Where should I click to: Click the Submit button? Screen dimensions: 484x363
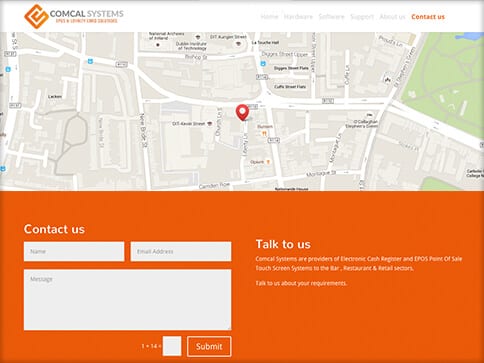tap(209, 346)
